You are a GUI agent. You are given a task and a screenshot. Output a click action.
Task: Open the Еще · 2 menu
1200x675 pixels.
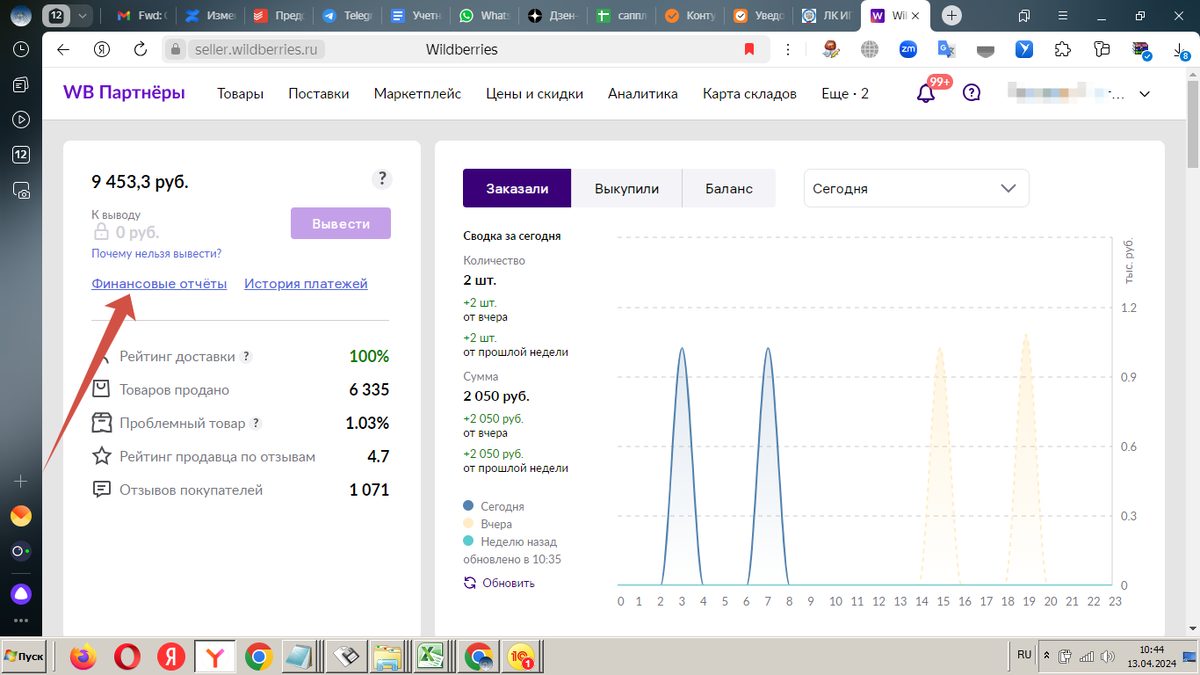point(845,94)
